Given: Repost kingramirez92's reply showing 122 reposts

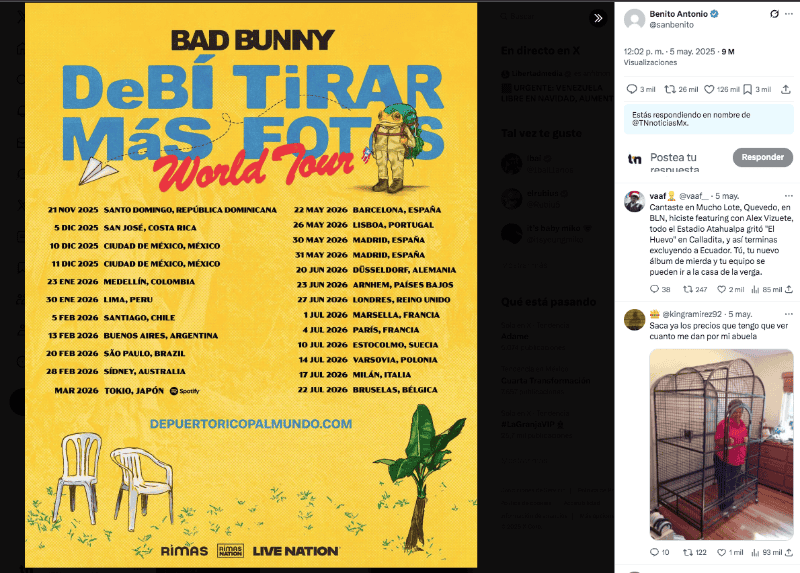Looking at the screenshot, I should (x=688, y=552).
